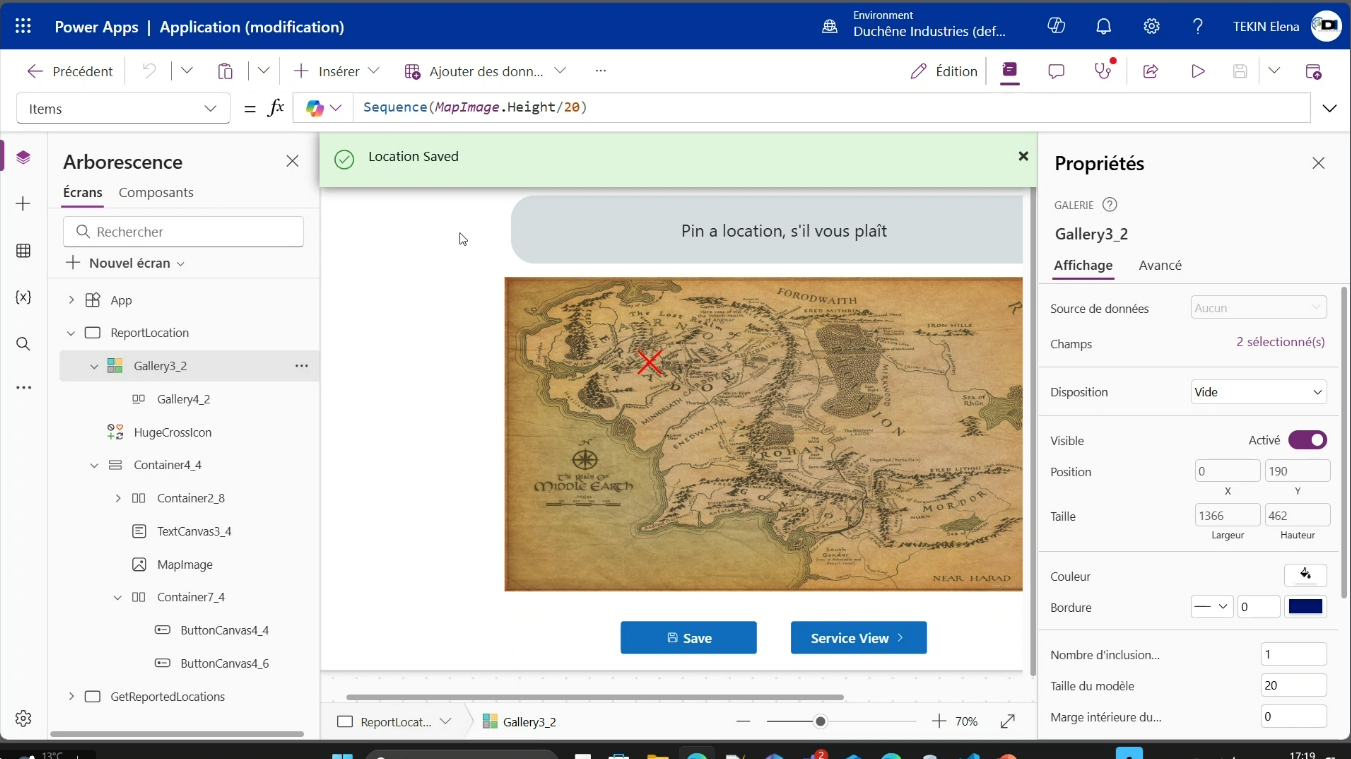Click the Play preview app icon
This screenshot has height=759, width=1351.
1197,71
